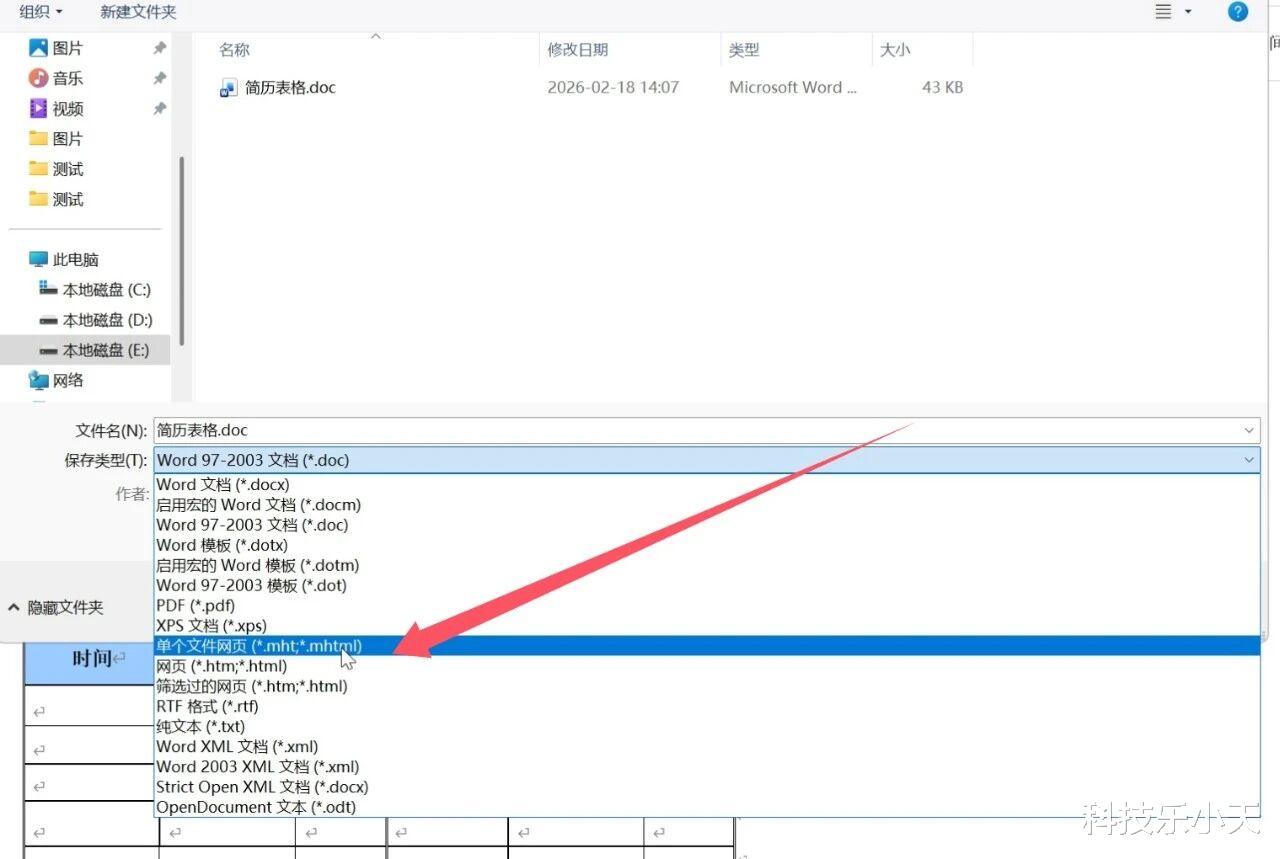
Task: Choose Word 97-2003 文档 (*.doc) from list
Action: click(x=707, y=525)
